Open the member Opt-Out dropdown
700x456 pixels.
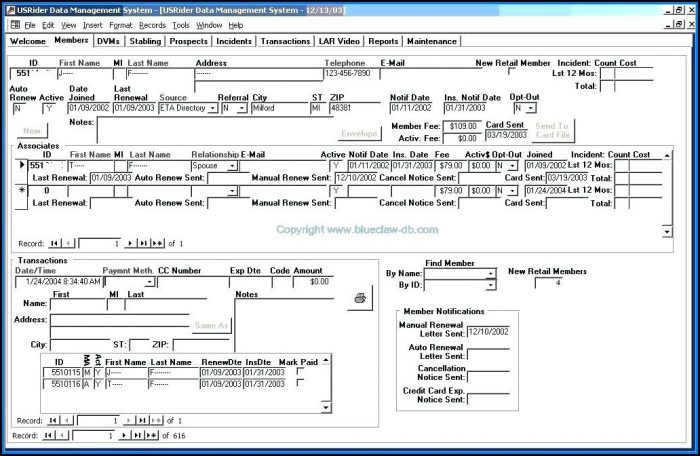pos(531,108)
